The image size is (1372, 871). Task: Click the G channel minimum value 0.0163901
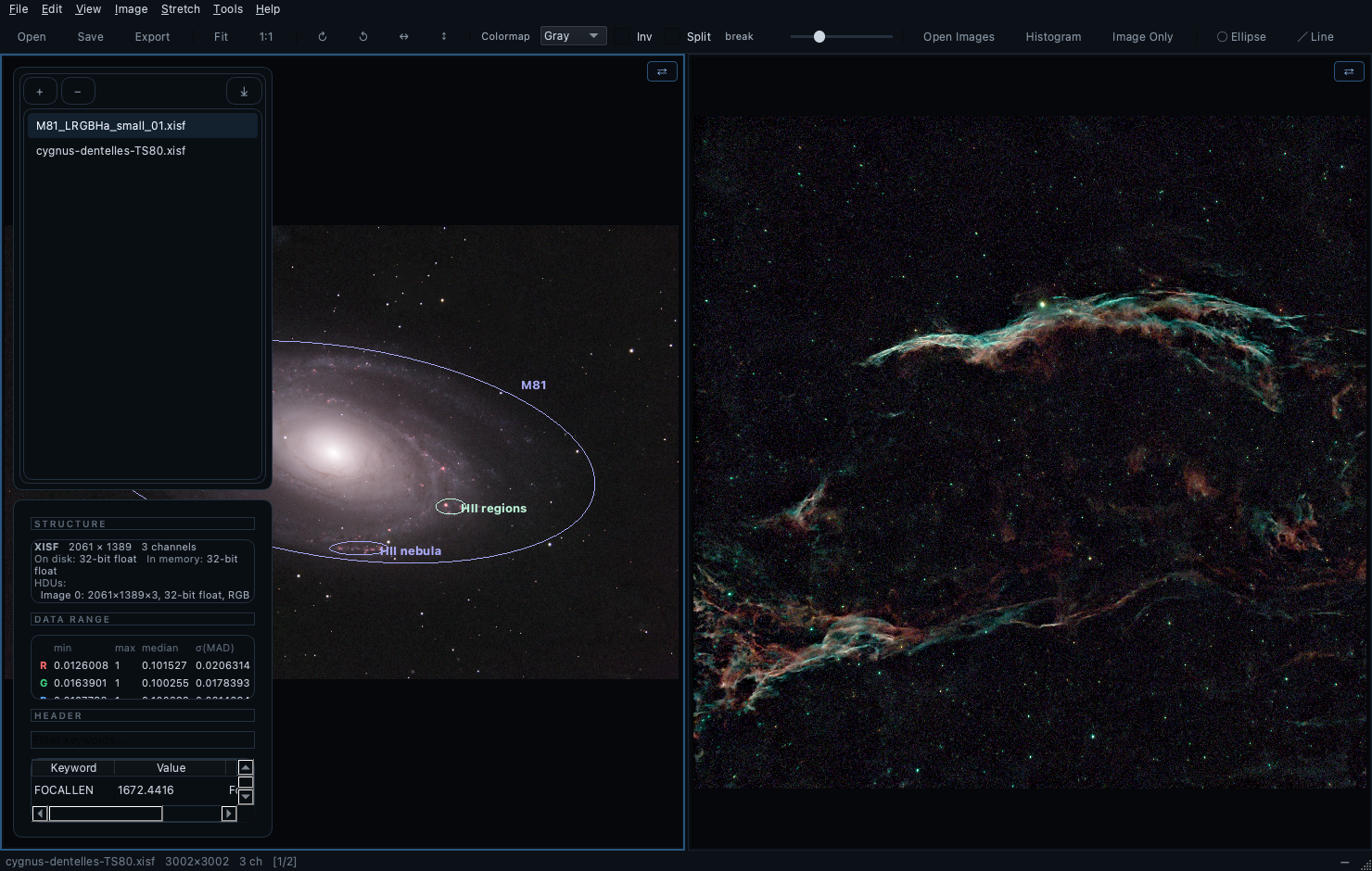(81, 683)
